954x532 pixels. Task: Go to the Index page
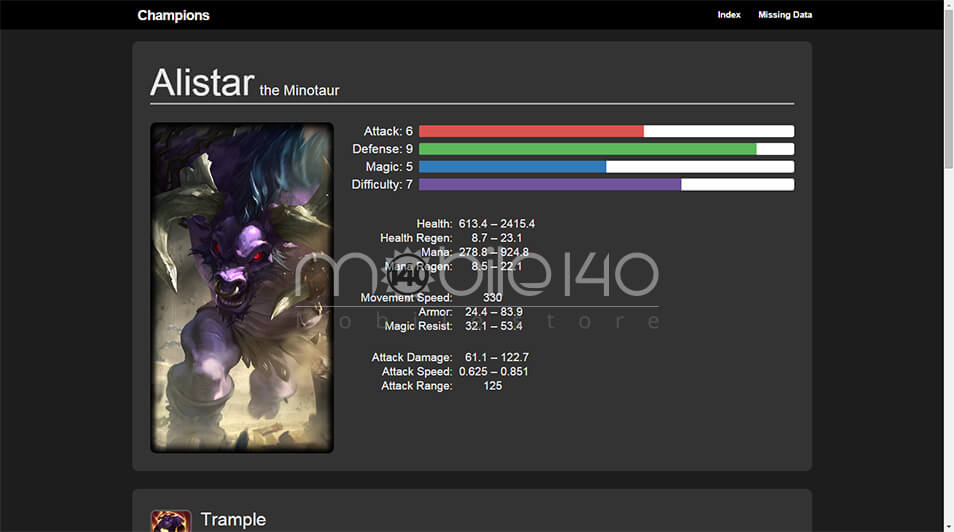click(728, 15)
